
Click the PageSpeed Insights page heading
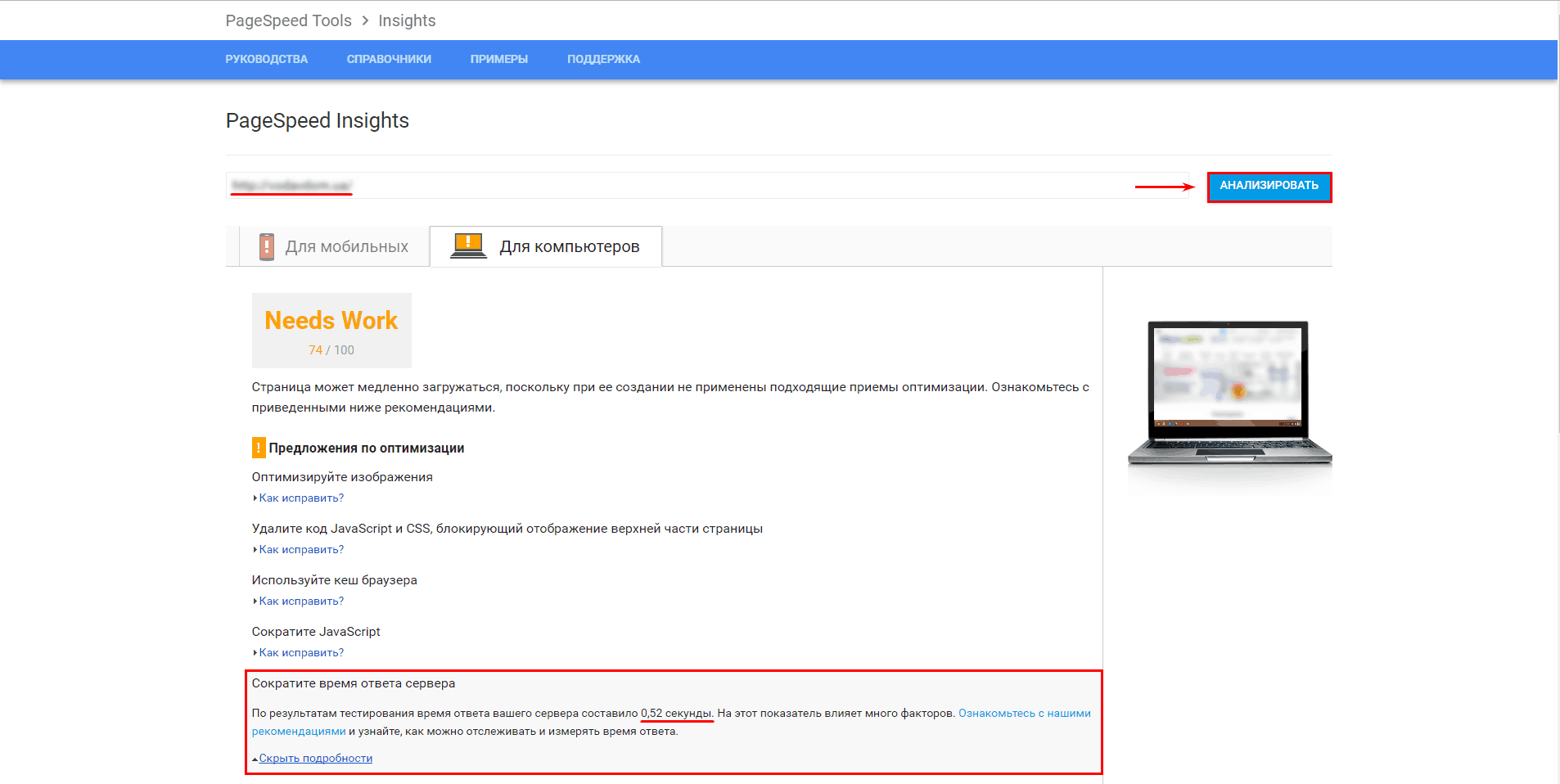click(318, 120)
